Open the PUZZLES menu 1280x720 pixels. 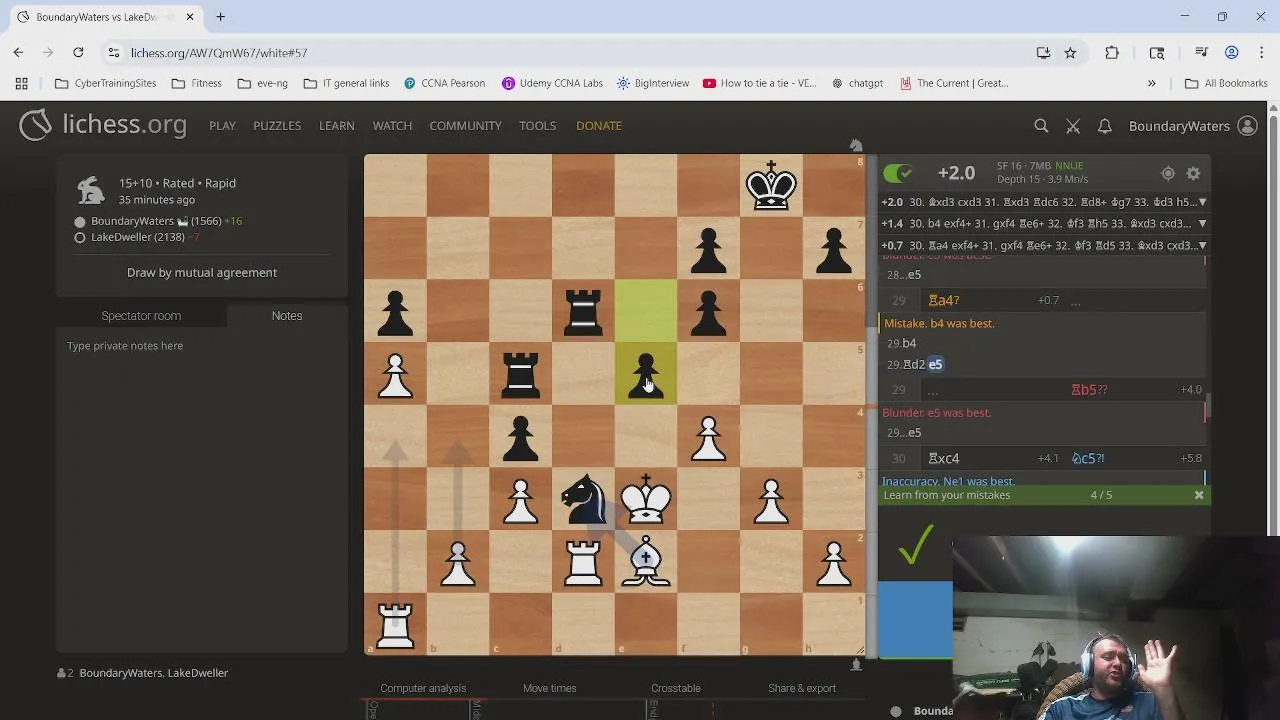pos(277,126)
